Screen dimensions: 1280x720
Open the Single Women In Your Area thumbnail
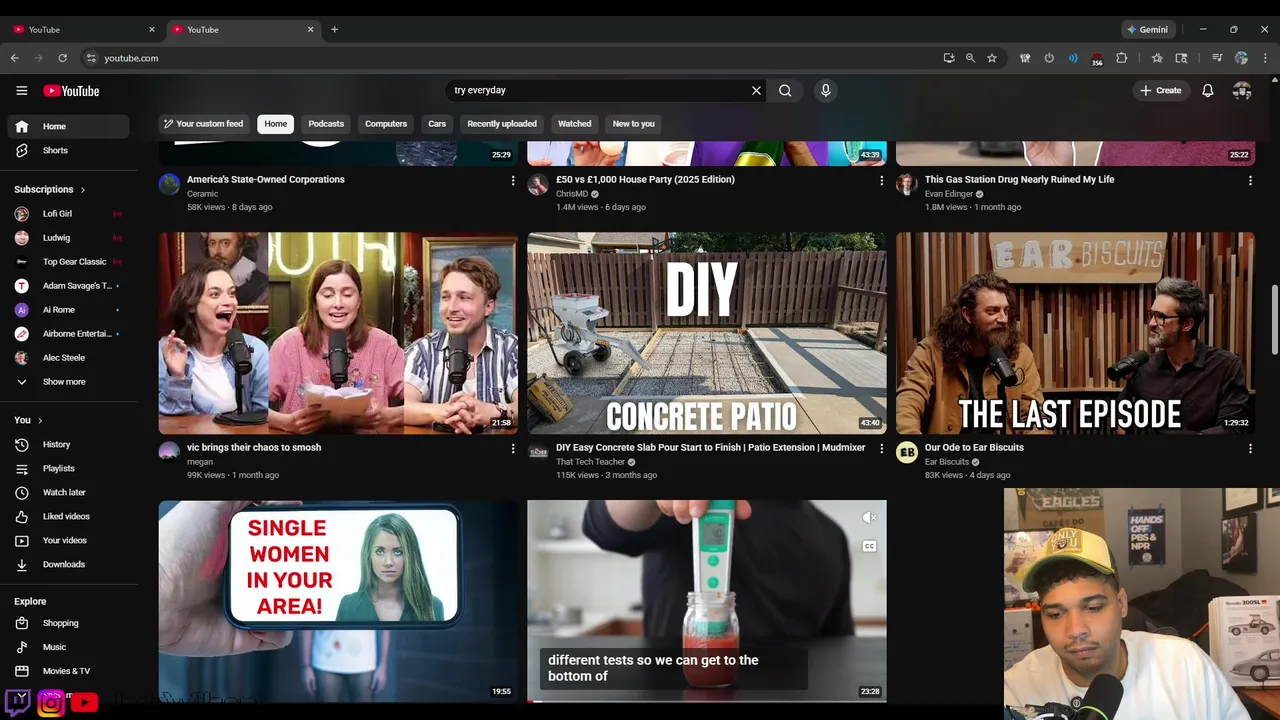[x=338, y=600]
